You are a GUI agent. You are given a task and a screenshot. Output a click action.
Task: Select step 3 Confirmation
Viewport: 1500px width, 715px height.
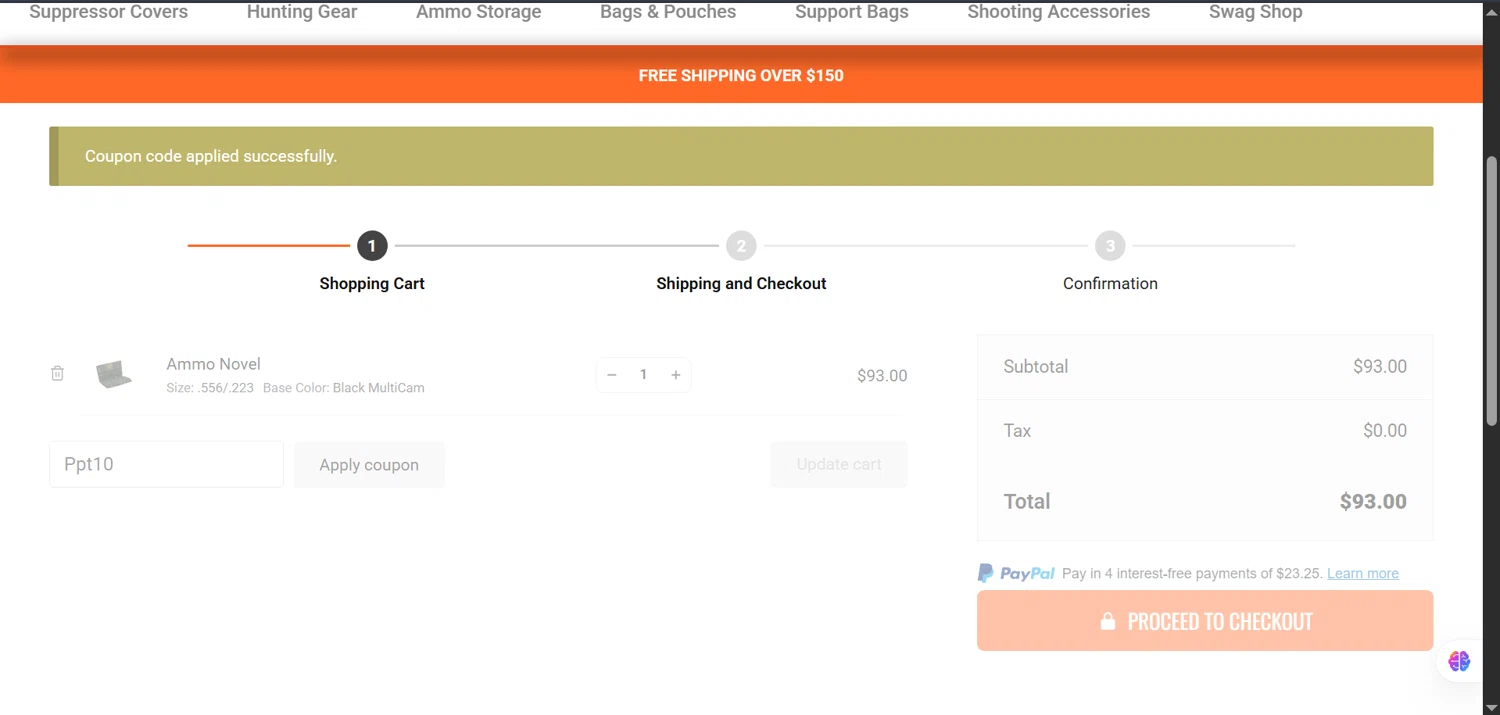point(1110,245)
